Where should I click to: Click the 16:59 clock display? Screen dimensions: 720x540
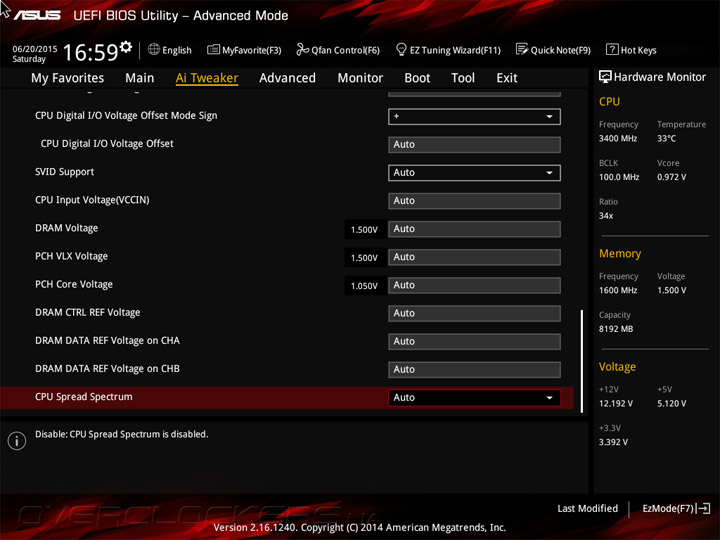90,52
